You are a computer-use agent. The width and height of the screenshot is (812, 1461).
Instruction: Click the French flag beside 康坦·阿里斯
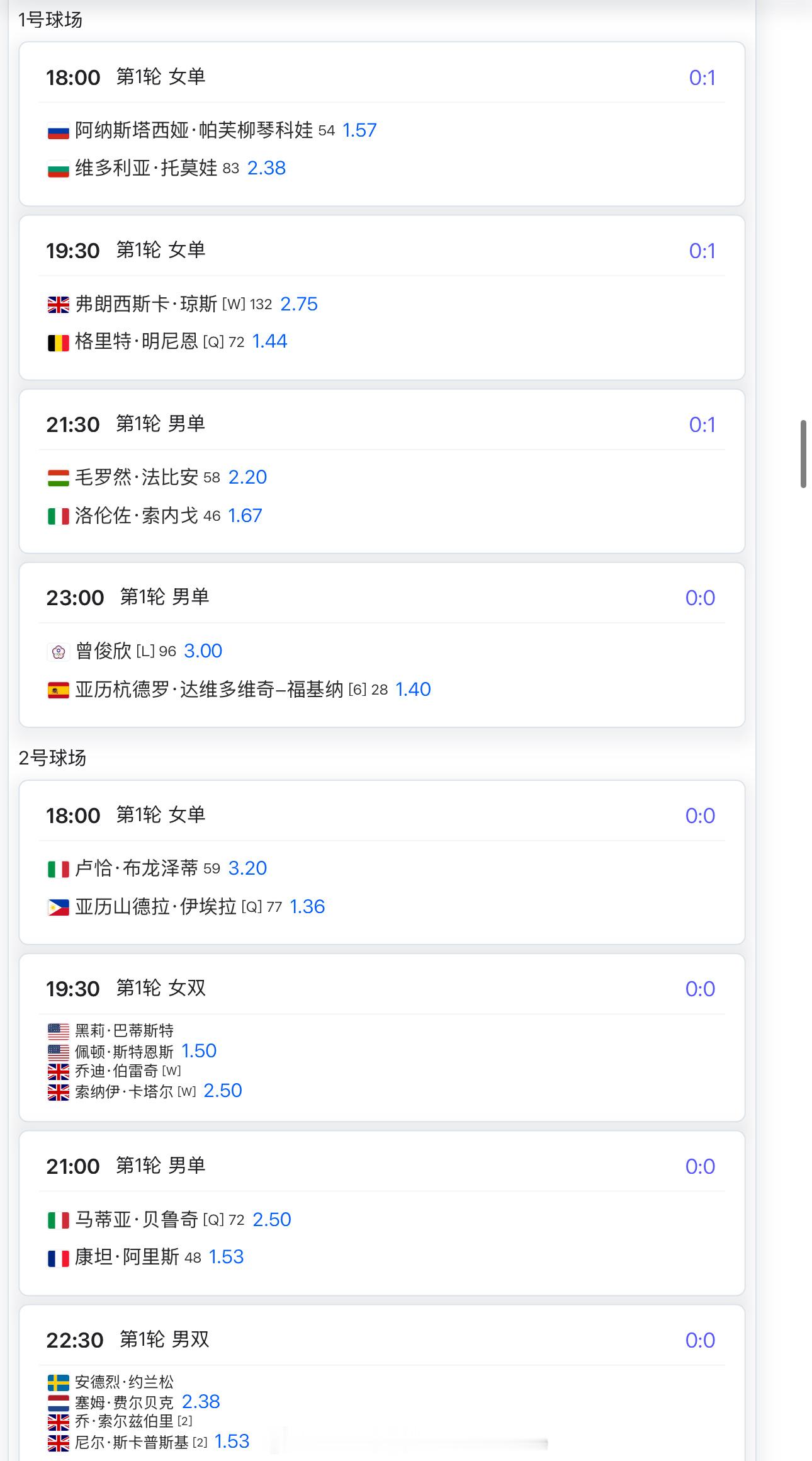tap(59, 1258)
